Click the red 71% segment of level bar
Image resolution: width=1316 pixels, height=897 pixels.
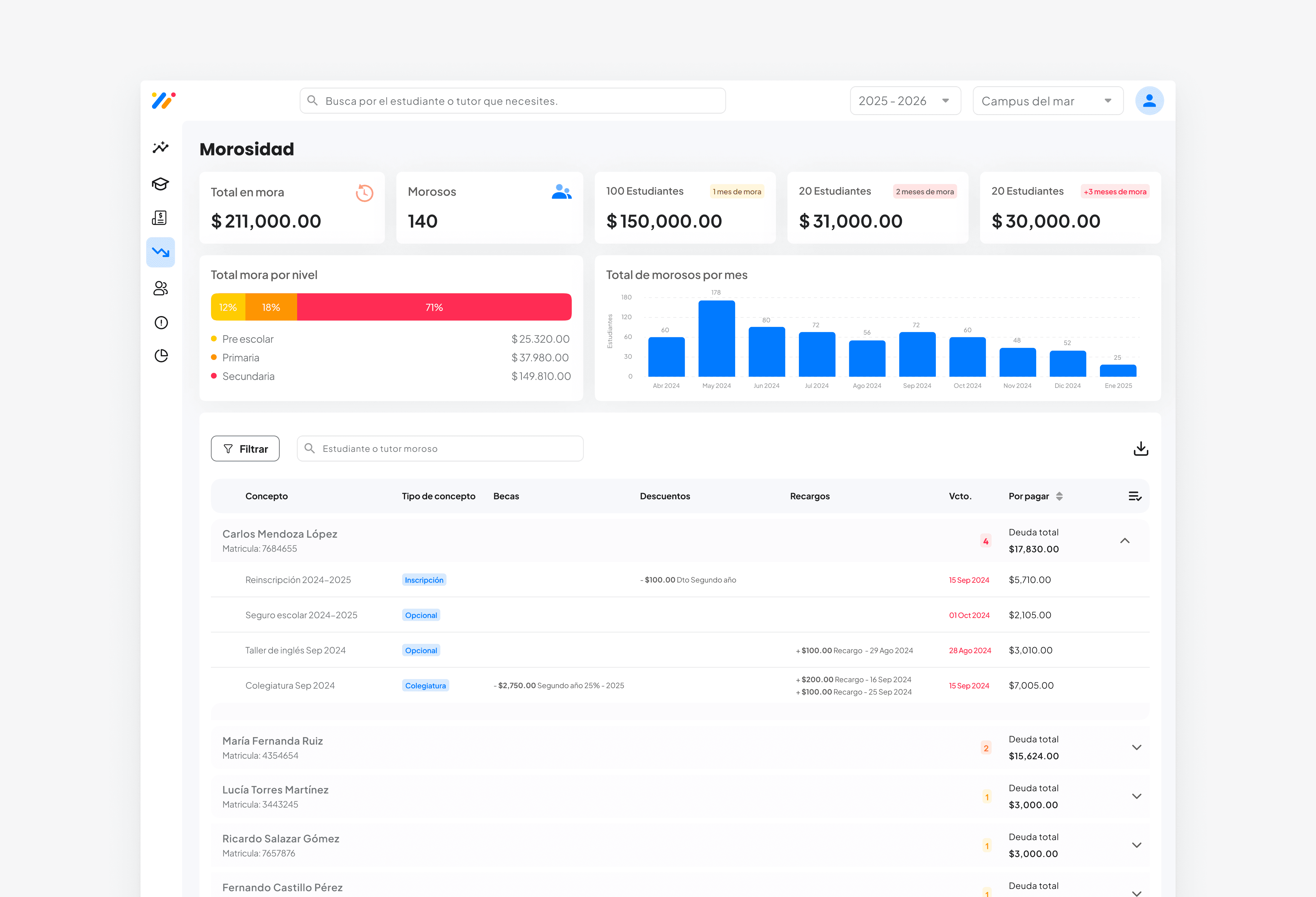434,307
